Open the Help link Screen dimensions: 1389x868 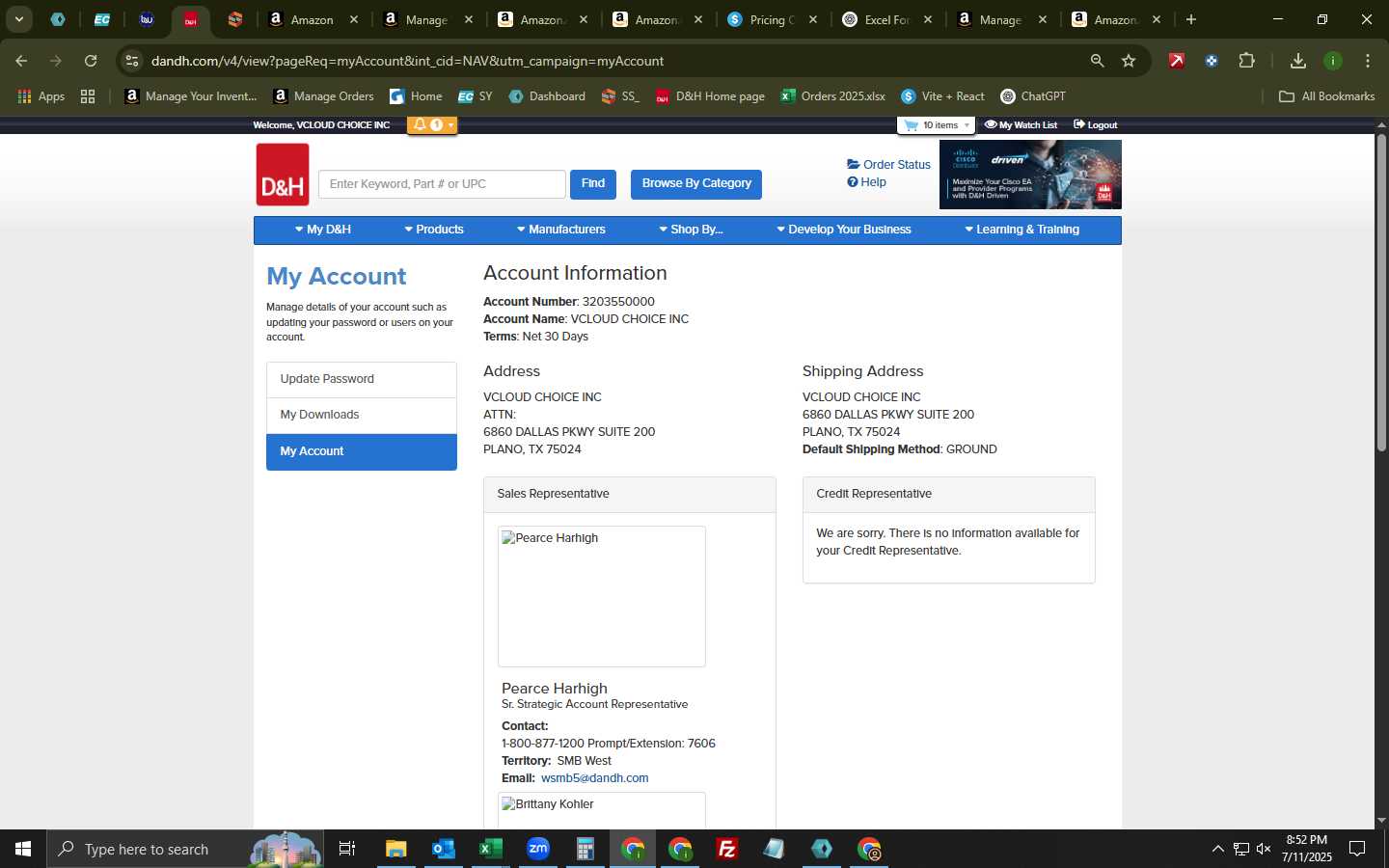coord(866,182)
